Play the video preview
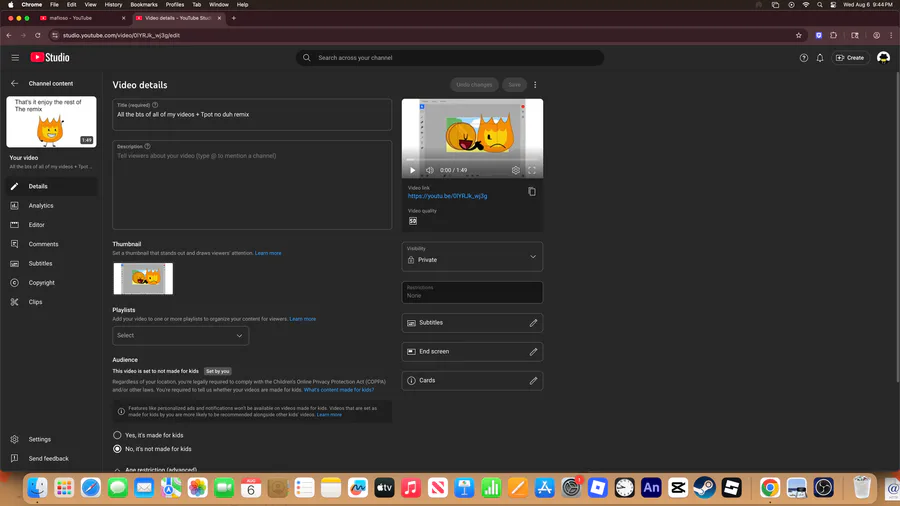 [412, 170]
